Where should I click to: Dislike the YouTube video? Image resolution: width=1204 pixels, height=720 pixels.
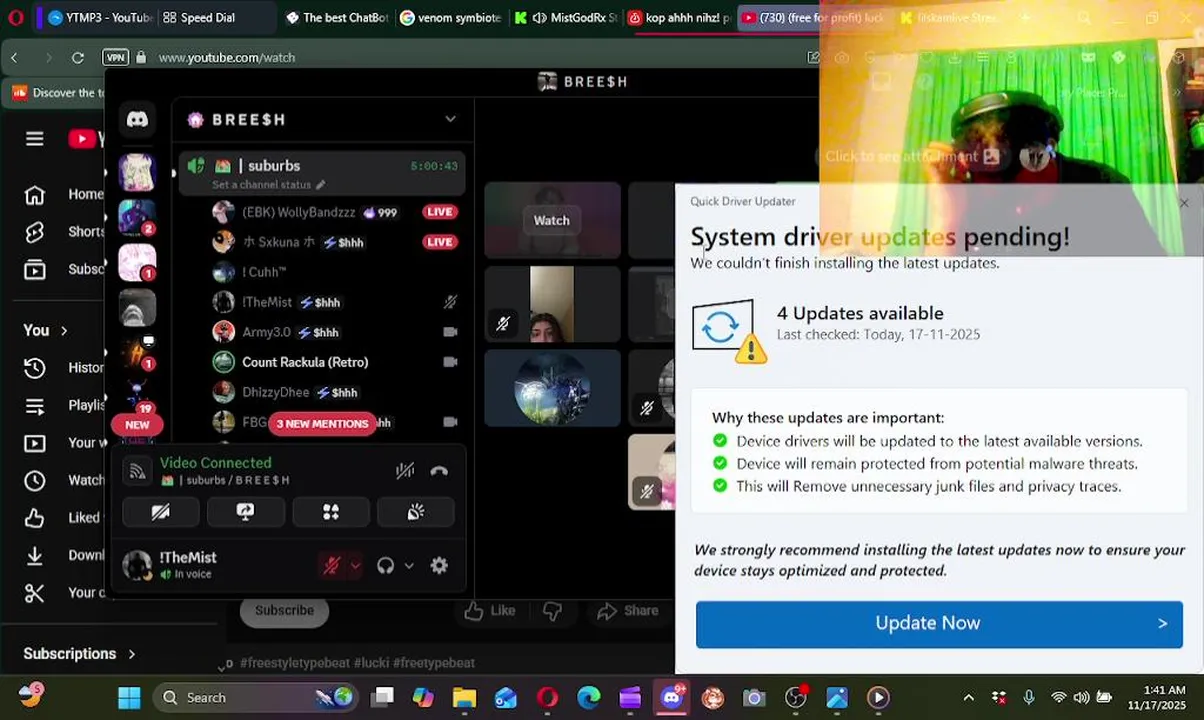(x=552, y=610)
